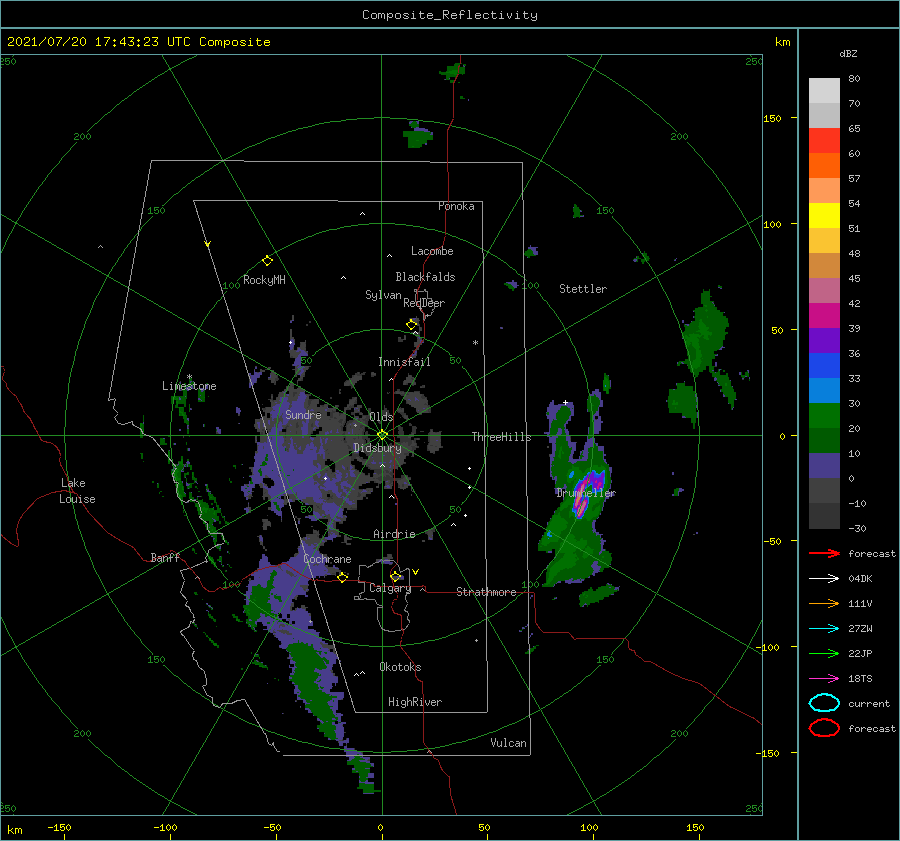This screenshot has width=900, height=841.
Task: Click the green 22JP arrow icon
Action: [x=824, y=653]
